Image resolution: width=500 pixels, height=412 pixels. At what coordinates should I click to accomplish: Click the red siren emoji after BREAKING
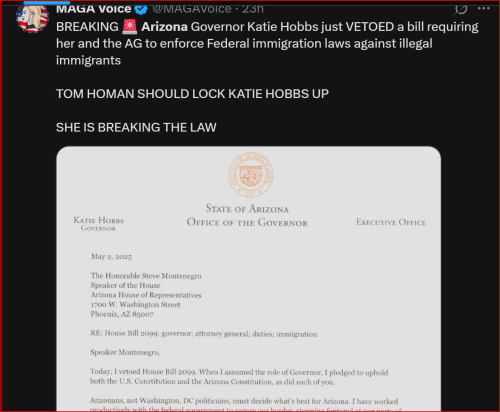(129, 27)
